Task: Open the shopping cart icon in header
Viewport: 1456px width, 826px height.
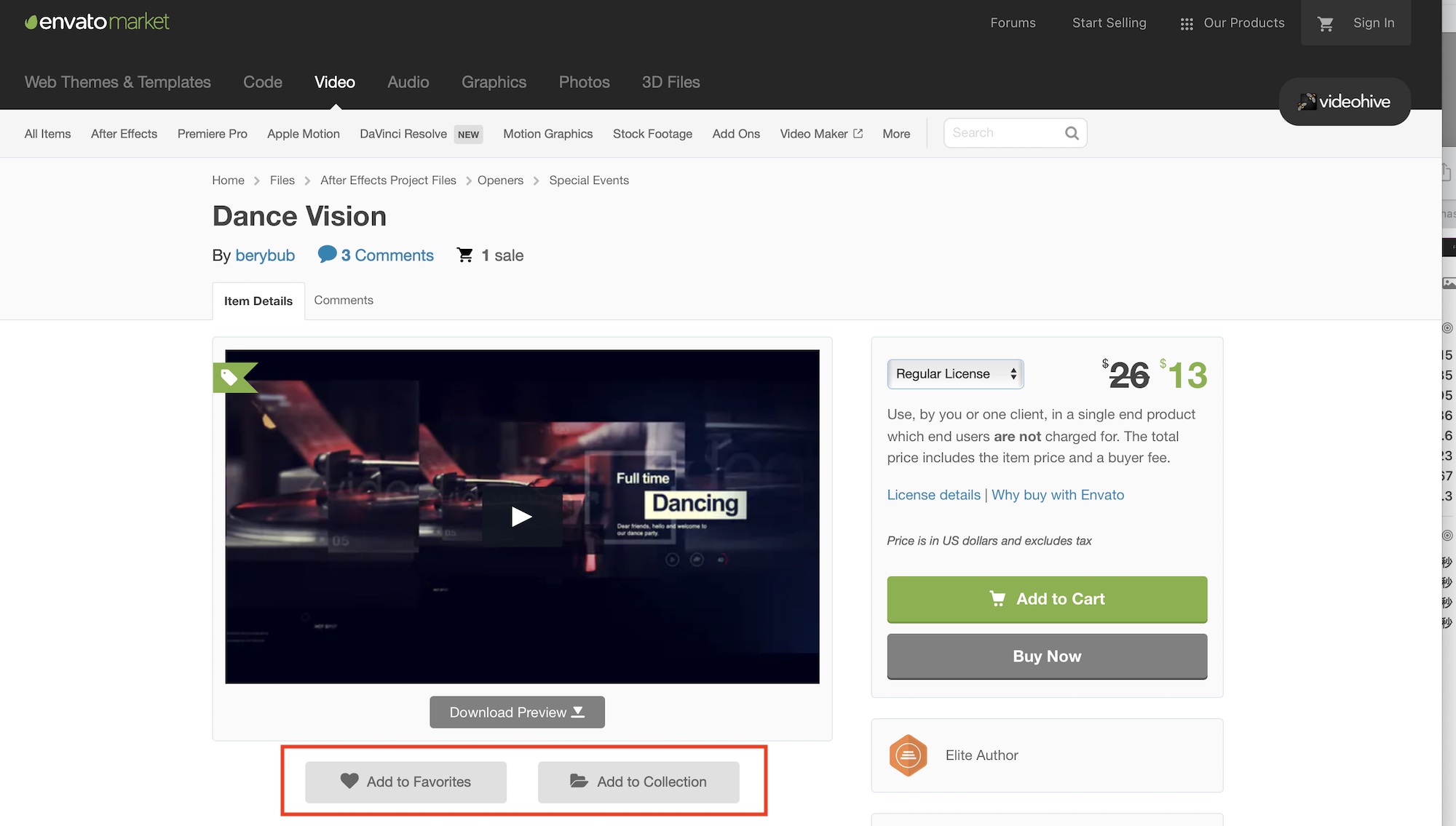Action: pyautogui.click(x=1325, y=23)
